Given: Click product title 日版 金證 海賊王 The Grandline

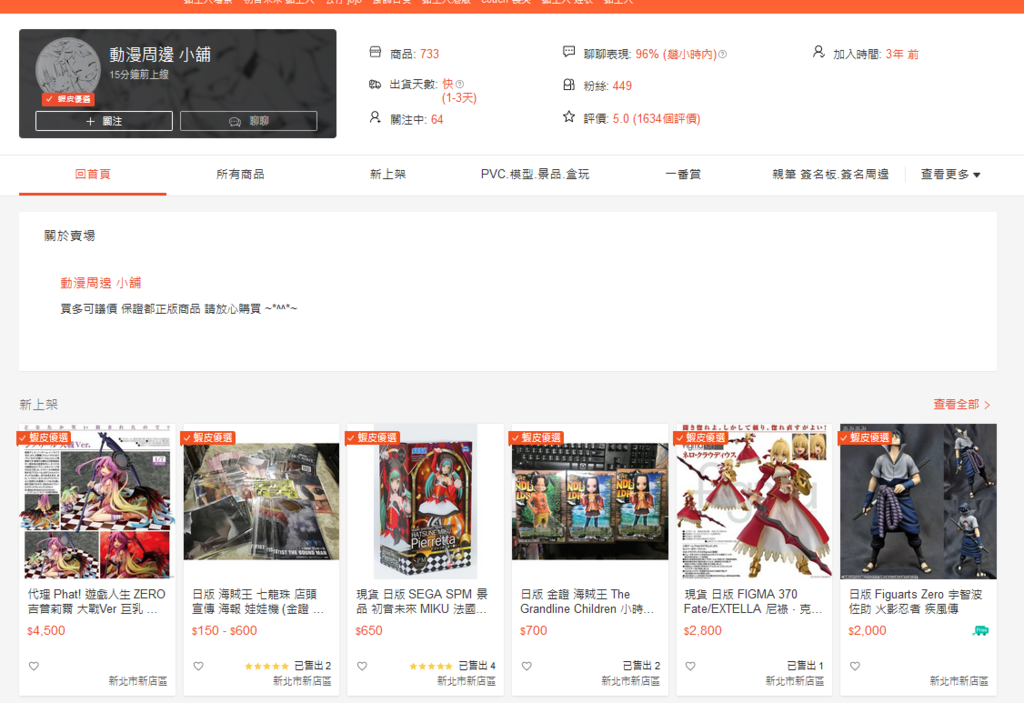Looking at the screenshot, I should tap(587, 601).
